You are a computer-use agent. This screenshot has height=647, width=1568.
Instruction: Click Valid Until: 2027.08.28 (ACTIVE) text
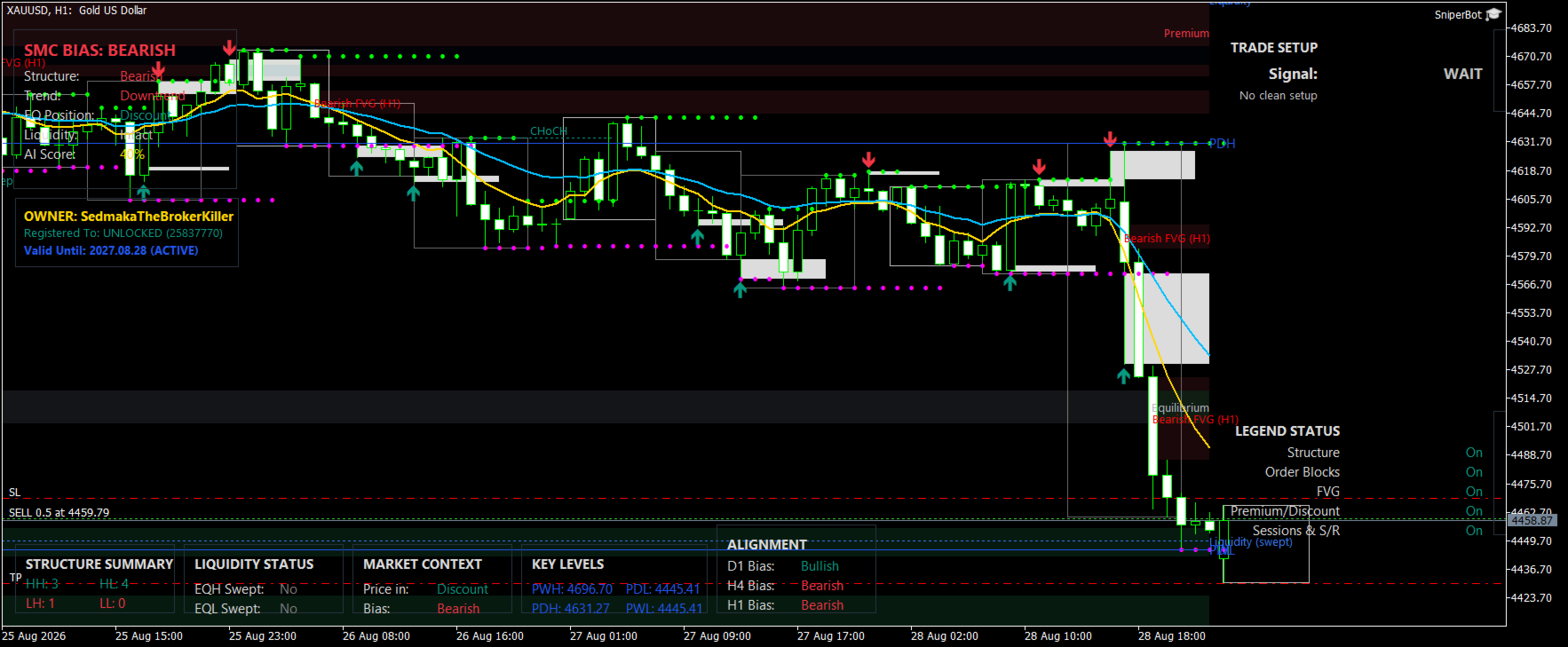pos(111,251)
